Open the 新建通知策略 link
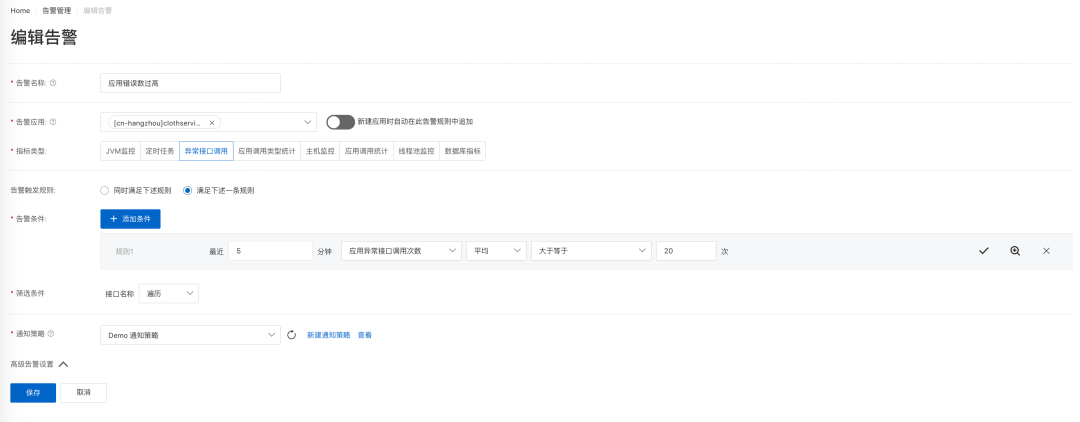 [329, 335]
